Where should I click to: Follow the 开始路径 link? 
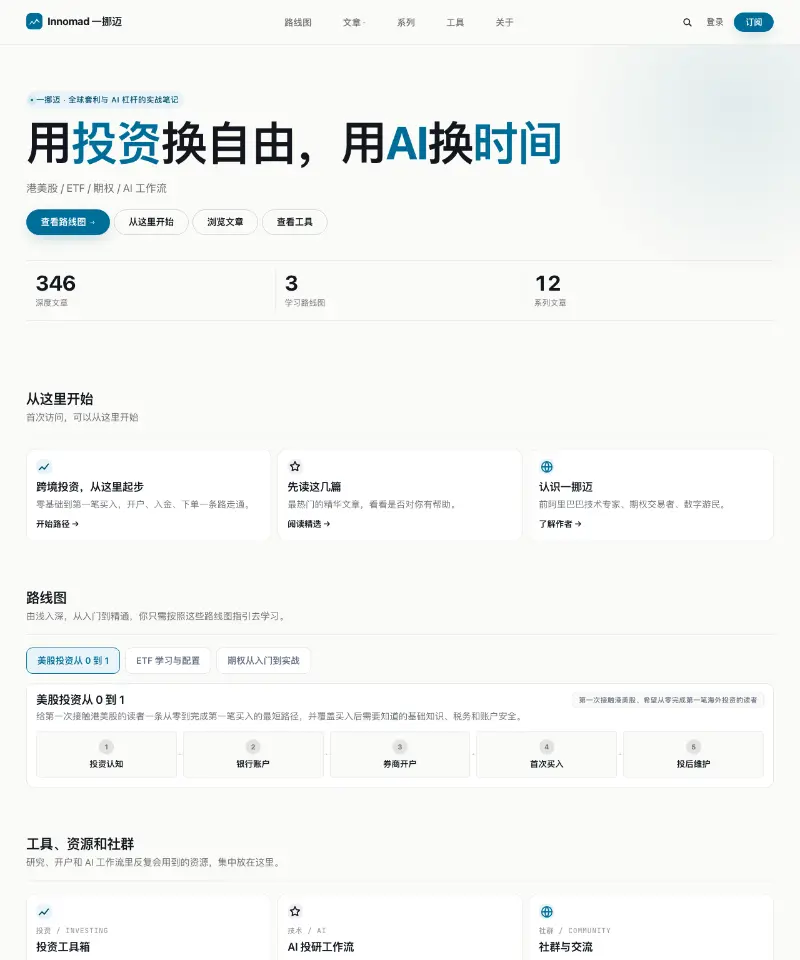coord(58,524)
